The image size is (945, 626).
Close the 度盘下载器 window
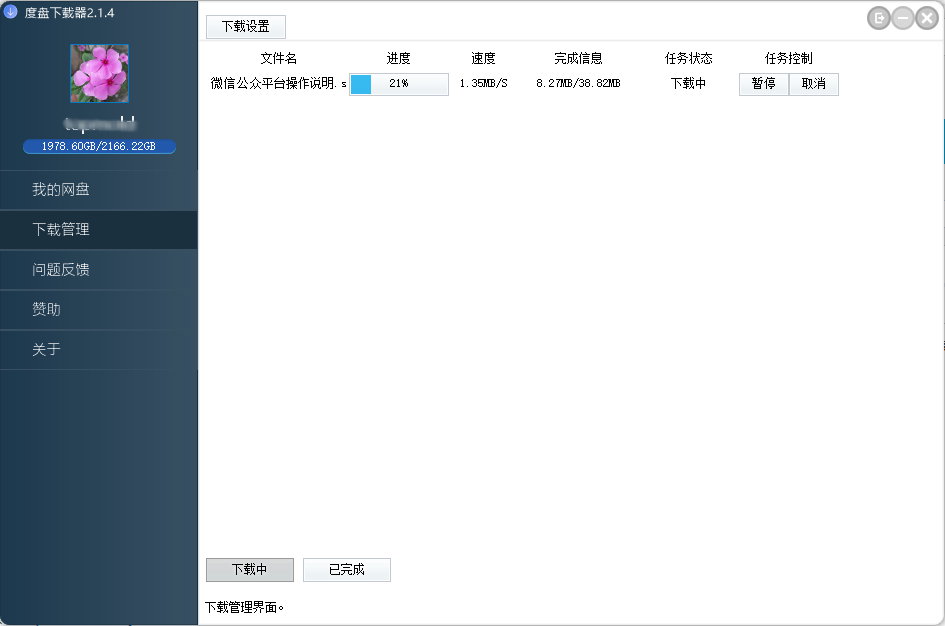tap(927, 18)
